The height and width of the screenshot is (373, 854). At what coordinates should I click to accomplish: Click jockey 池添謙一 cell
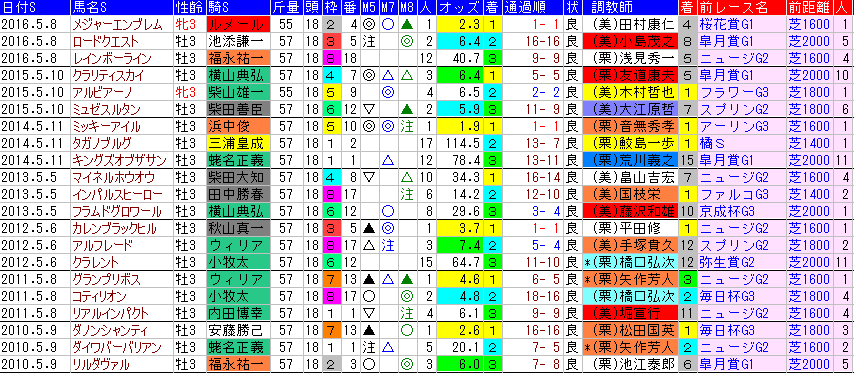[x=238, y=41]
